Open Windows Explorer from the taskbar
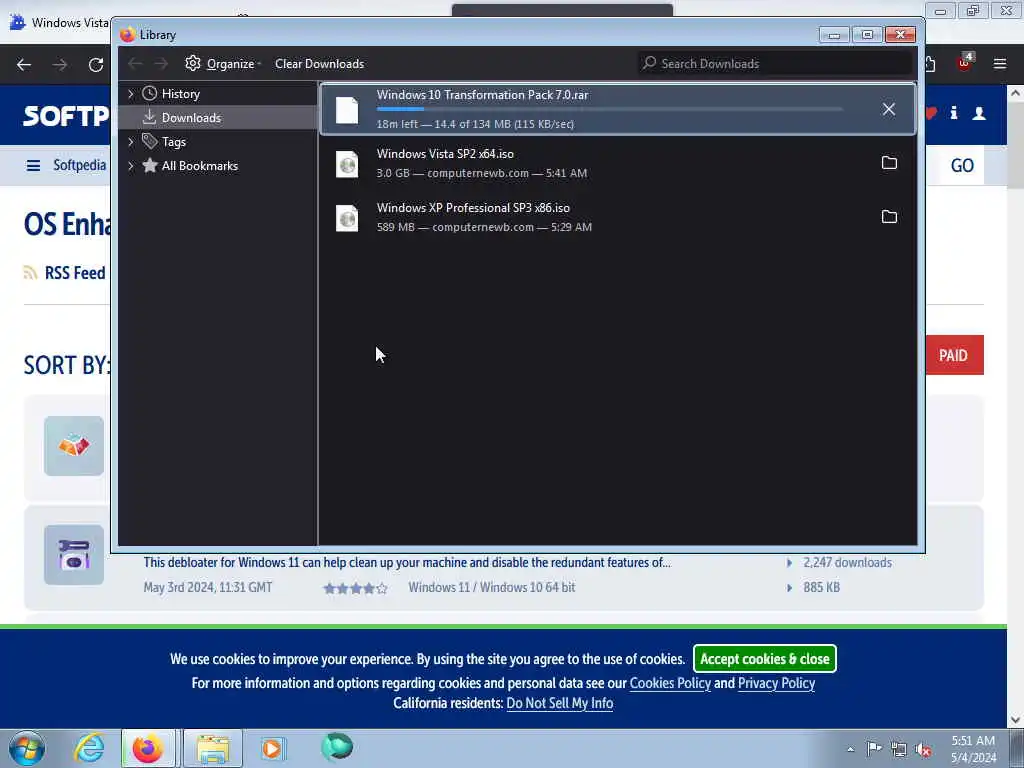 (x=213, y=748)
